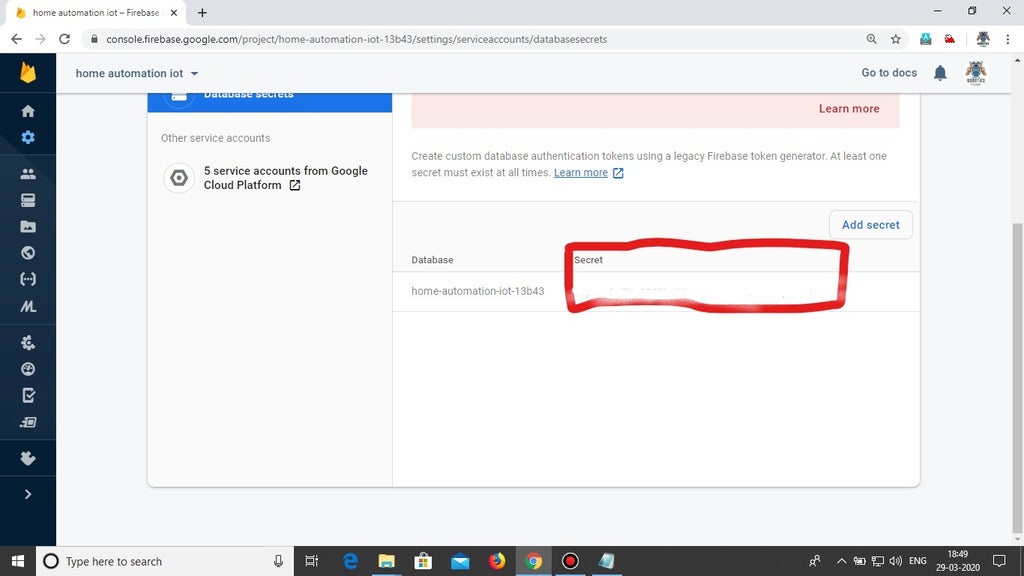
Task: Open Extensions icon in sidebar
Action: tap(27, 458)
